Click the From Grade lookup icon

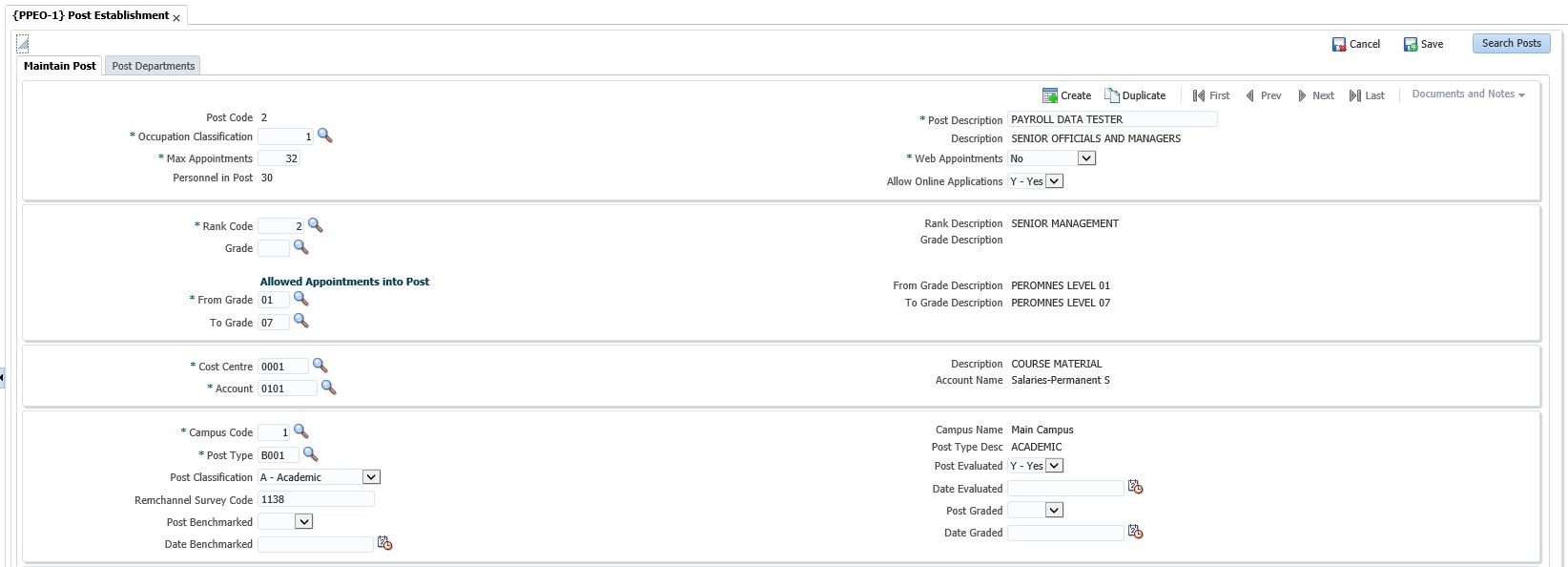click(300, 300)
